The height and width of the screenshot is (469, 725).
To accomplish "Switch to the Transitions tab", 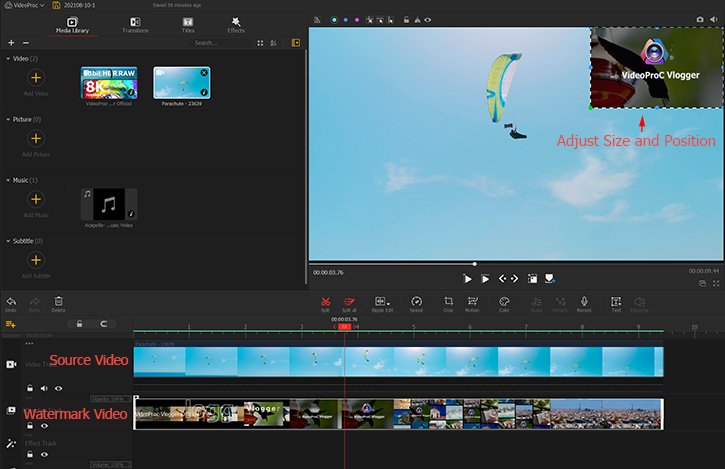I will (x=134, y=24).
